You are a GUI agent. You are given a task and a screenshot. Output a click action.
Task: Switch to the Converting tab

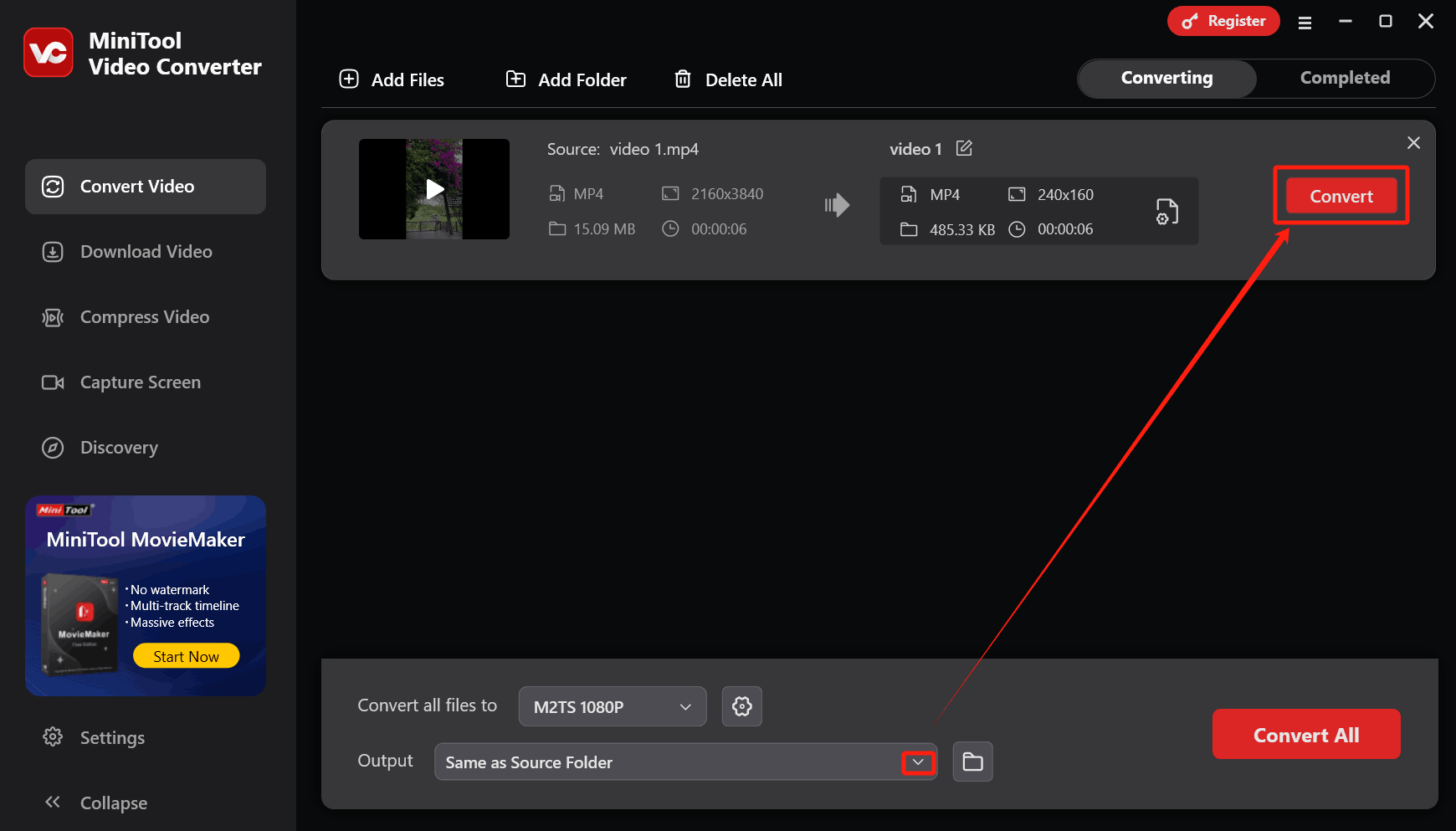1167,78
